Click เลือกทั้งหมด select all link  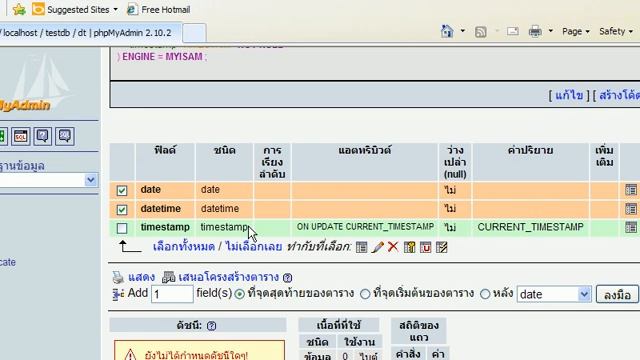tap(184, 247)
